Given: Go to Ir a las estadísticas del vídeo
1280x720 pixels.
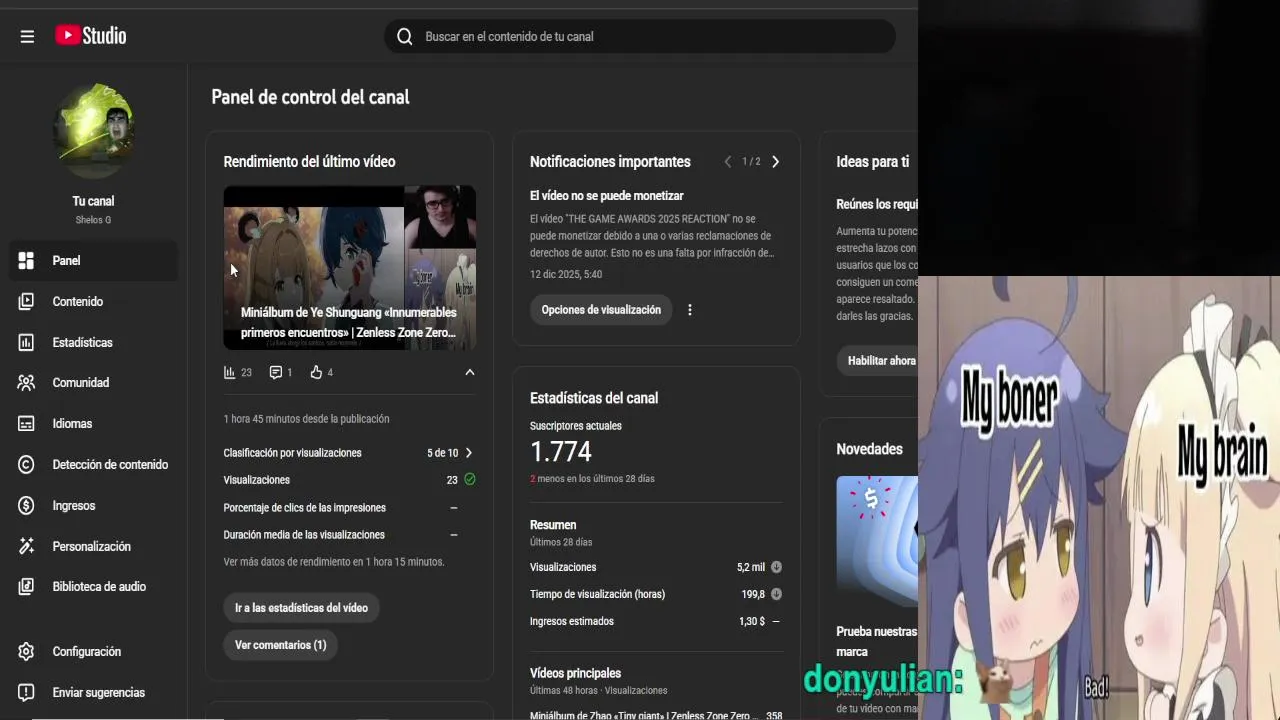Looking at the screenshot, I should [301, 608].
